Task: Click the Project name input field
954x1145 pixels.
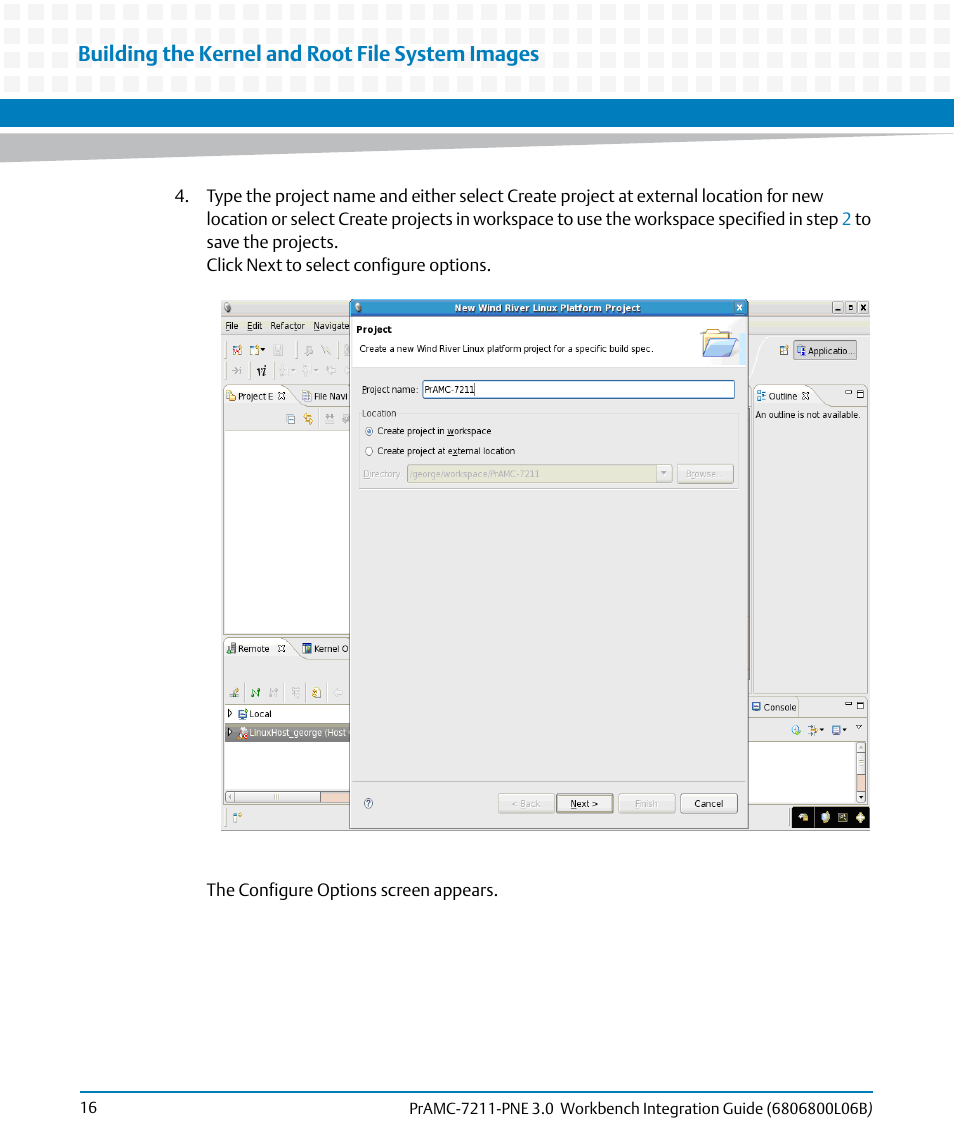Action: pyautogui.click(x=579, y=389)
